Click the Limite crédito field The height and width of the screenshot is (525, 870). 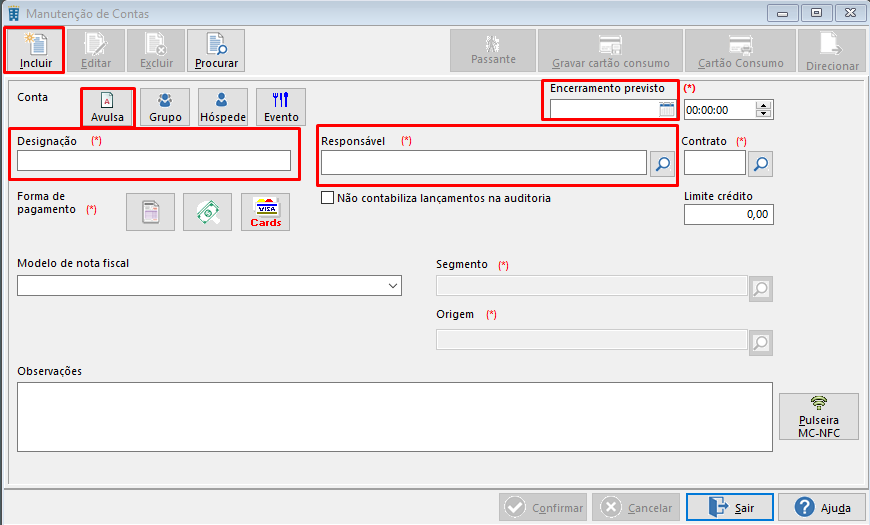click(x=729, y=214)
